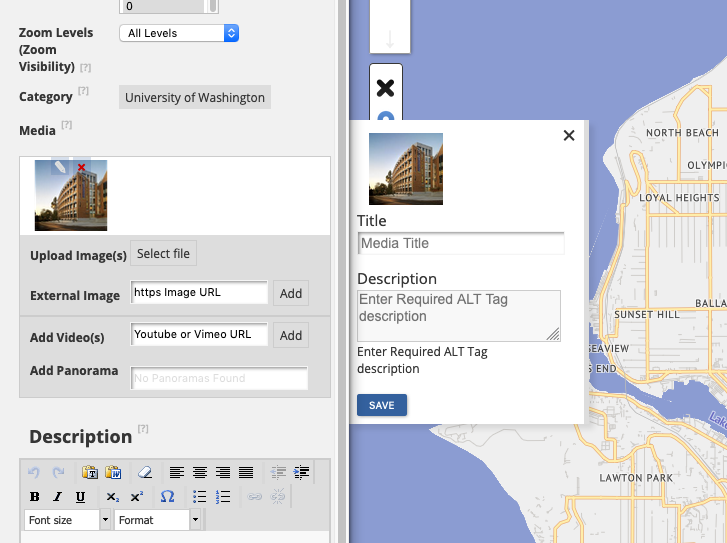
Task: Toggle bold formatting in Description editor
Action: (35, 496)
